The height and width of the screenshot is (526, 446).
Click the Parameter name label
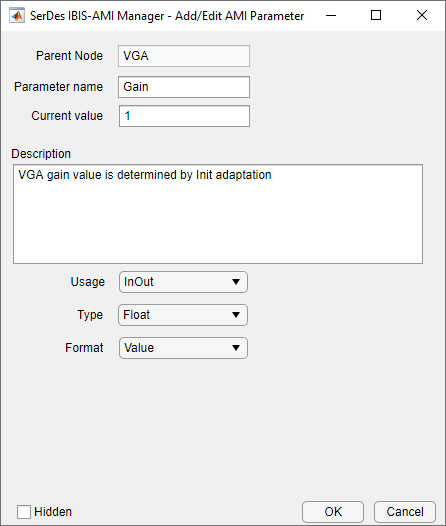(x=58, y=87)
